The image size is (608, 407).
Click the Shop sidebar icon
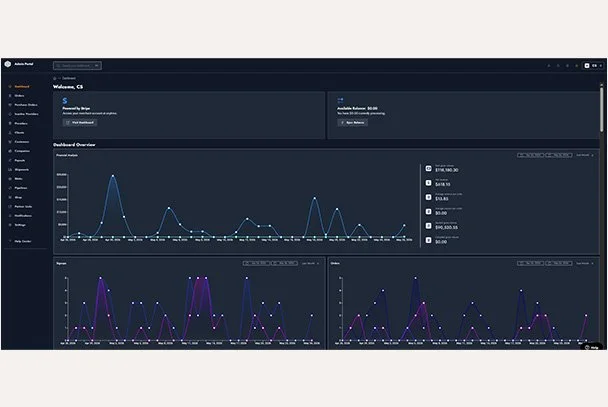click(10, 197)
